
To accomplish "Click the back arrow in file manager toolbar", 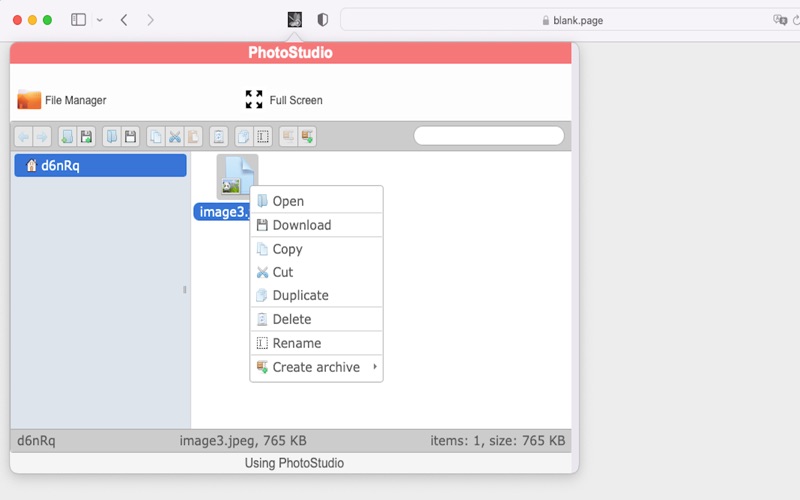I will point(23,137).
